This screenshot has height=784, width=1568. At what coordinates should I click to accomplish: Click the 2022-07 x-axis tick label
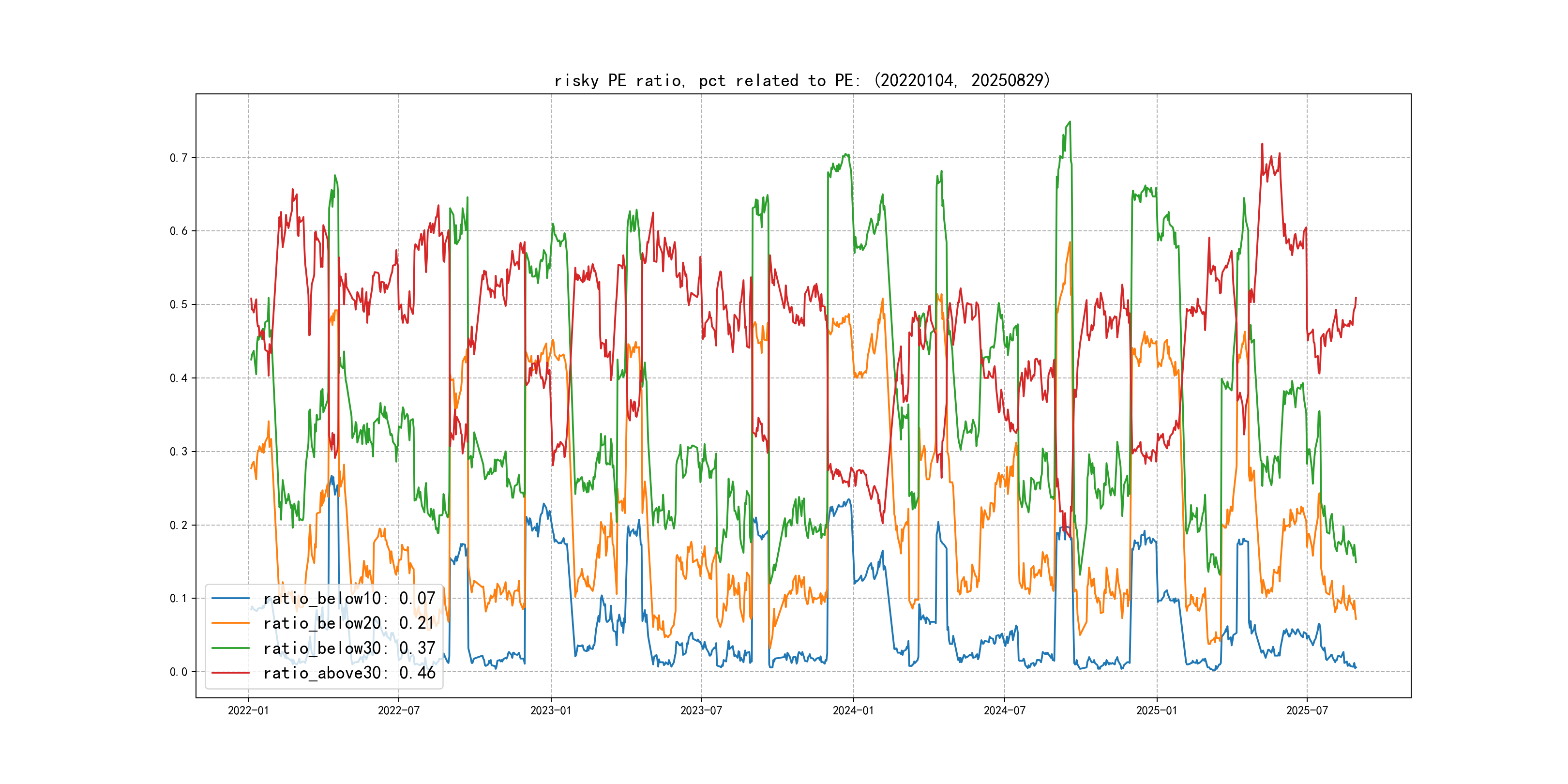coord(399,711)
